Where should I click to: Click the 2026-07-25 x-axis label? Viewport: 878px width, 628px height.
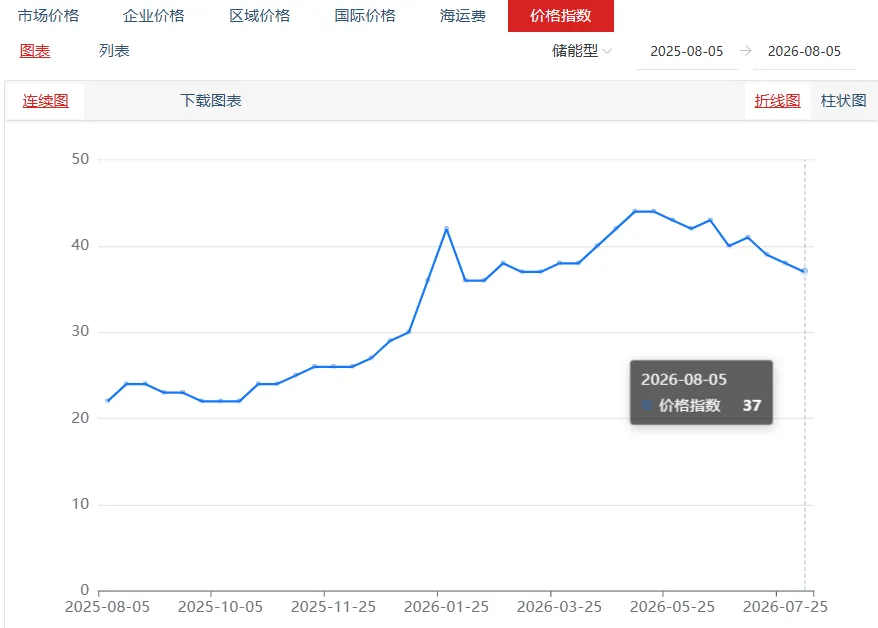(785, 607)
